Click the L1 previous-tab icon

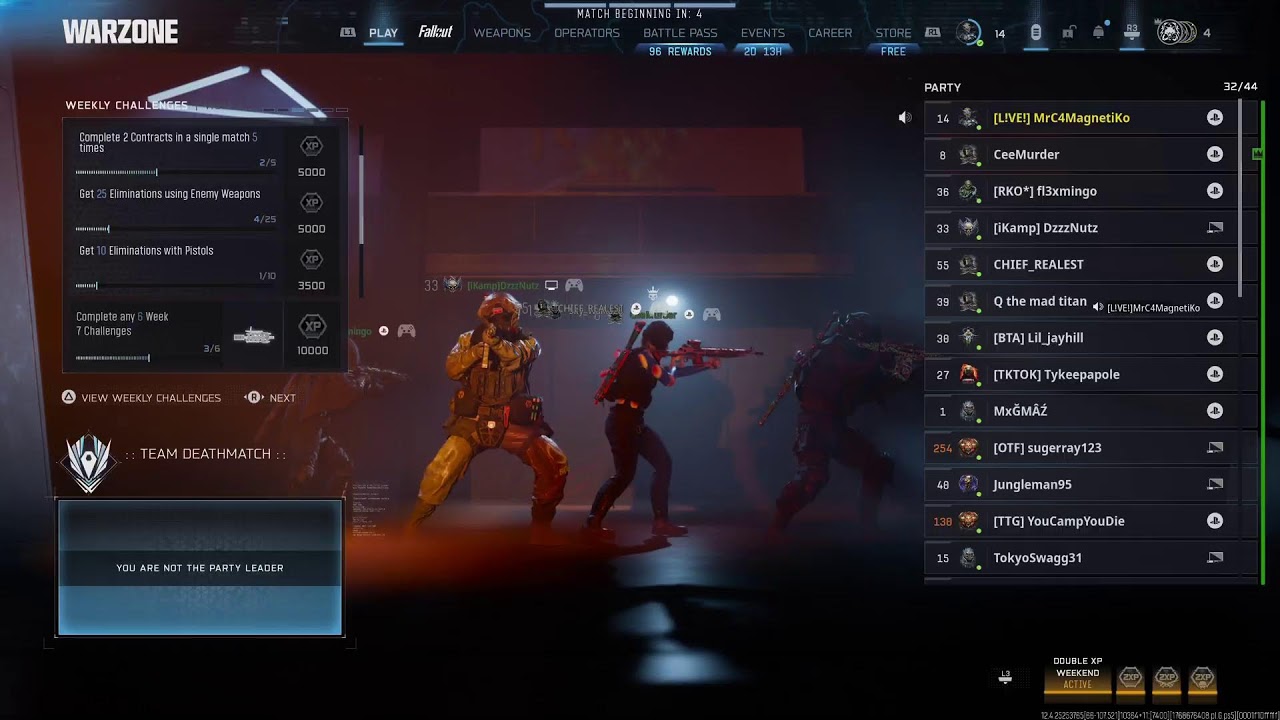348,33
